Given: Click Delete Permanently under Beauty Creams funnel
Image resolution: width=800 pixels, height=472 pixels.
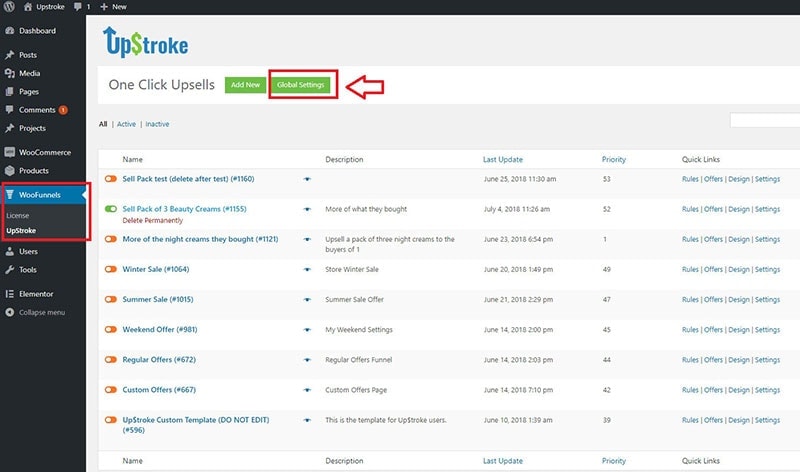Looking at the screenshot, I should point(153,220).
